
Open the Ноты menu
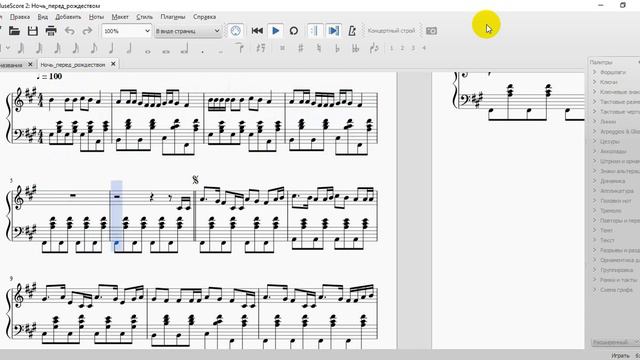pos(96,17)
